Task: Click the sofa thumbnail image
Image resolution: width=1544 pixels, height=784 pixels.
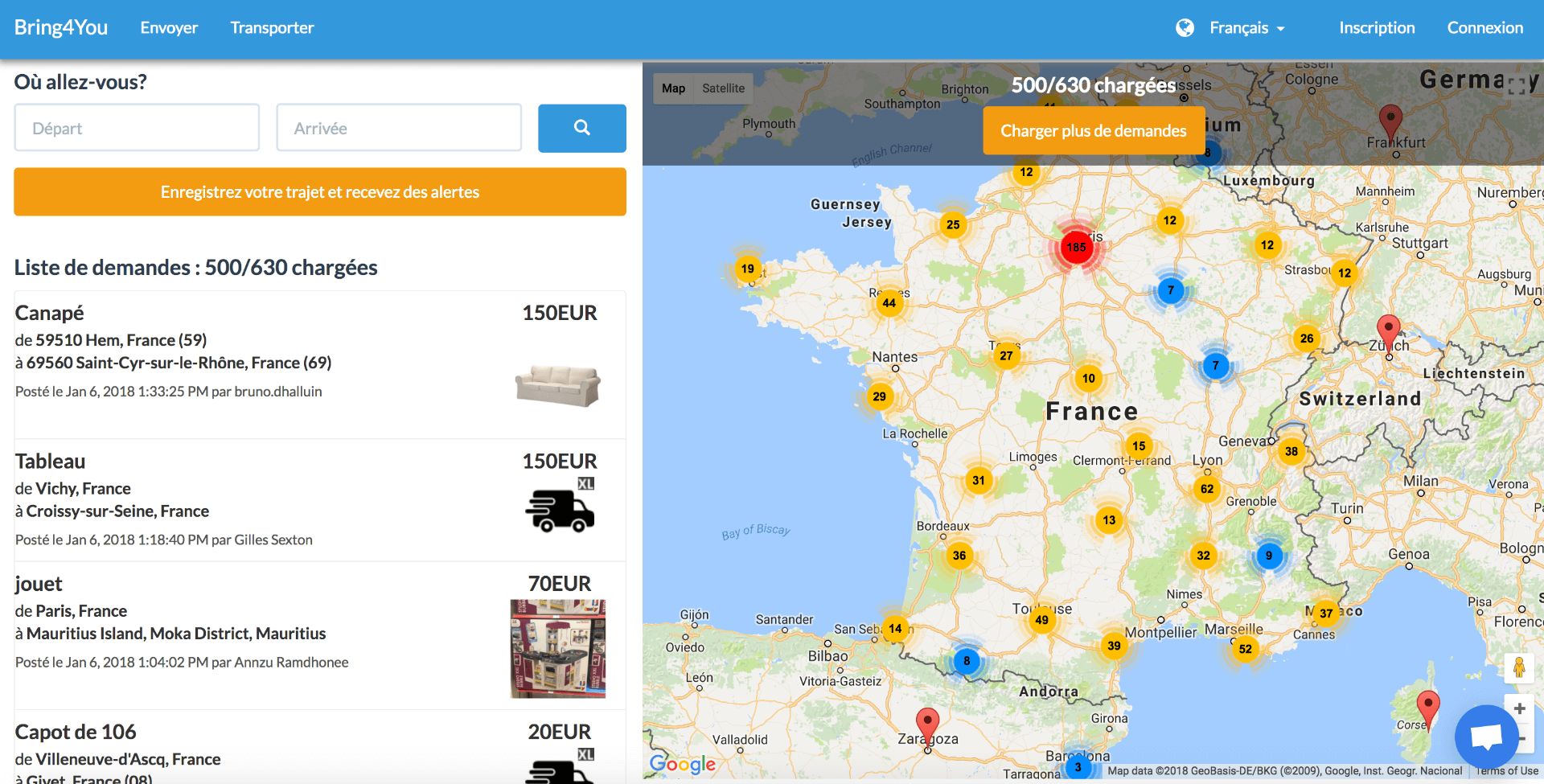Action: tap(558, 385)
